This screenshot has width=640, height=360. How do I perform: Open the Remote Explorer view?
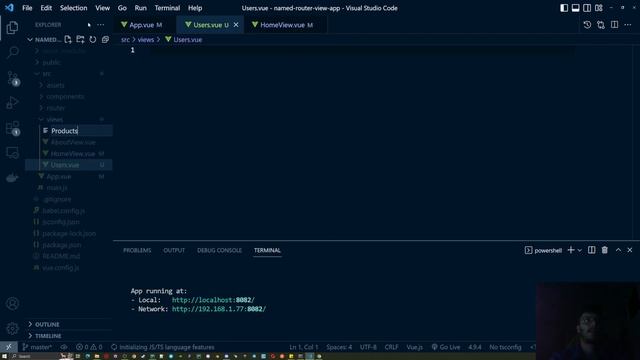[12, 153]
